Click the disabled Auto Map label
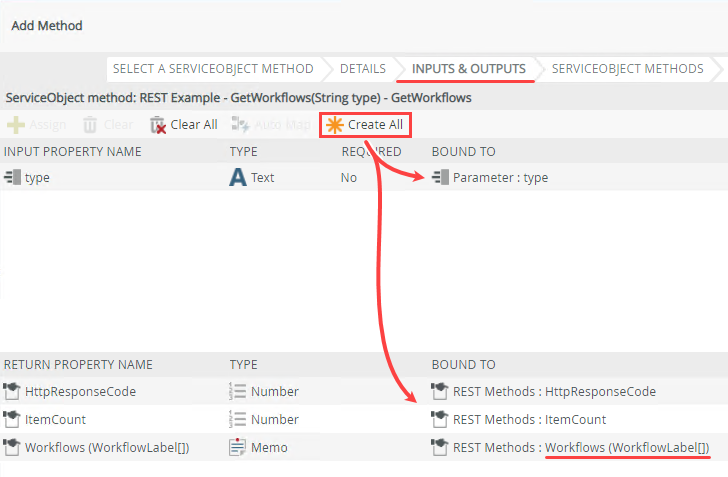This screenshot has height=477, width=728. [x=282, y=124]
